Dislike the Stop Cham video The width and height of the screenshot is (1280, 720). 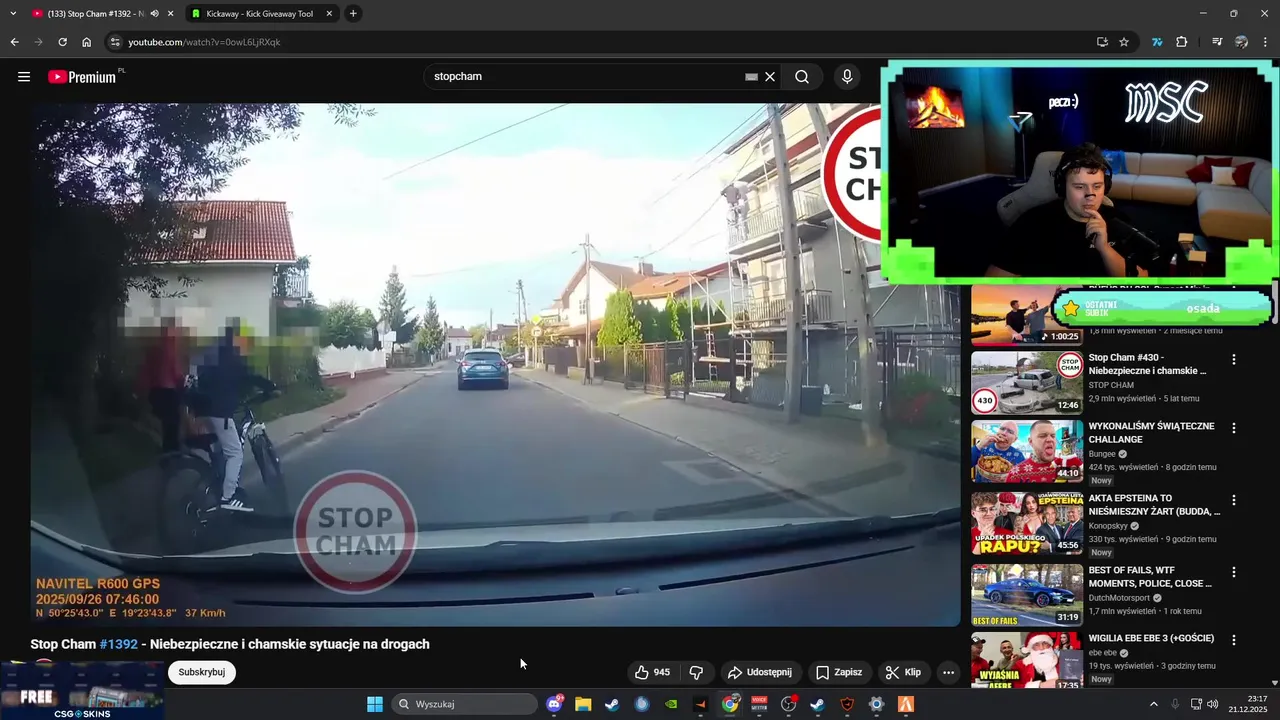pyautogui.click(x=696, y=673)
